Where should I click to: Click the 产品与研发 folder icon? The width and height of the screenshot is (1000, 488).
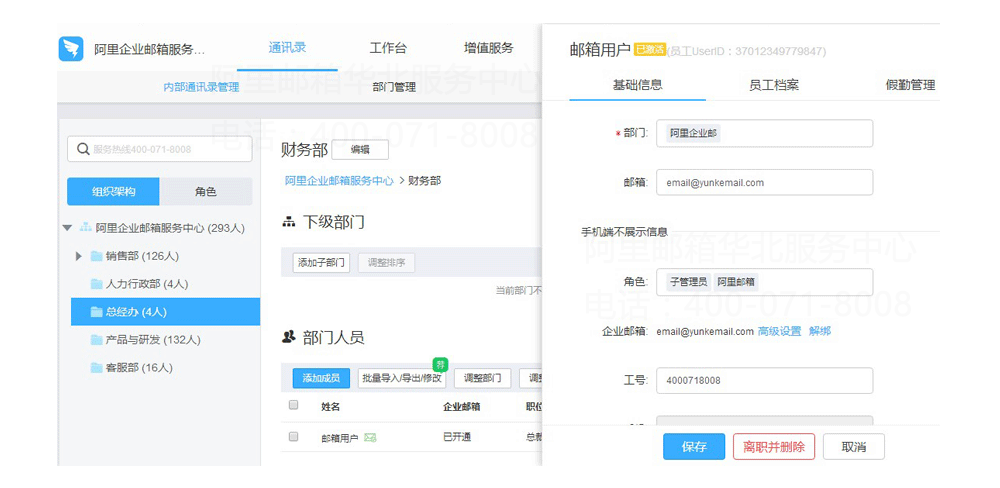point(97,340)
